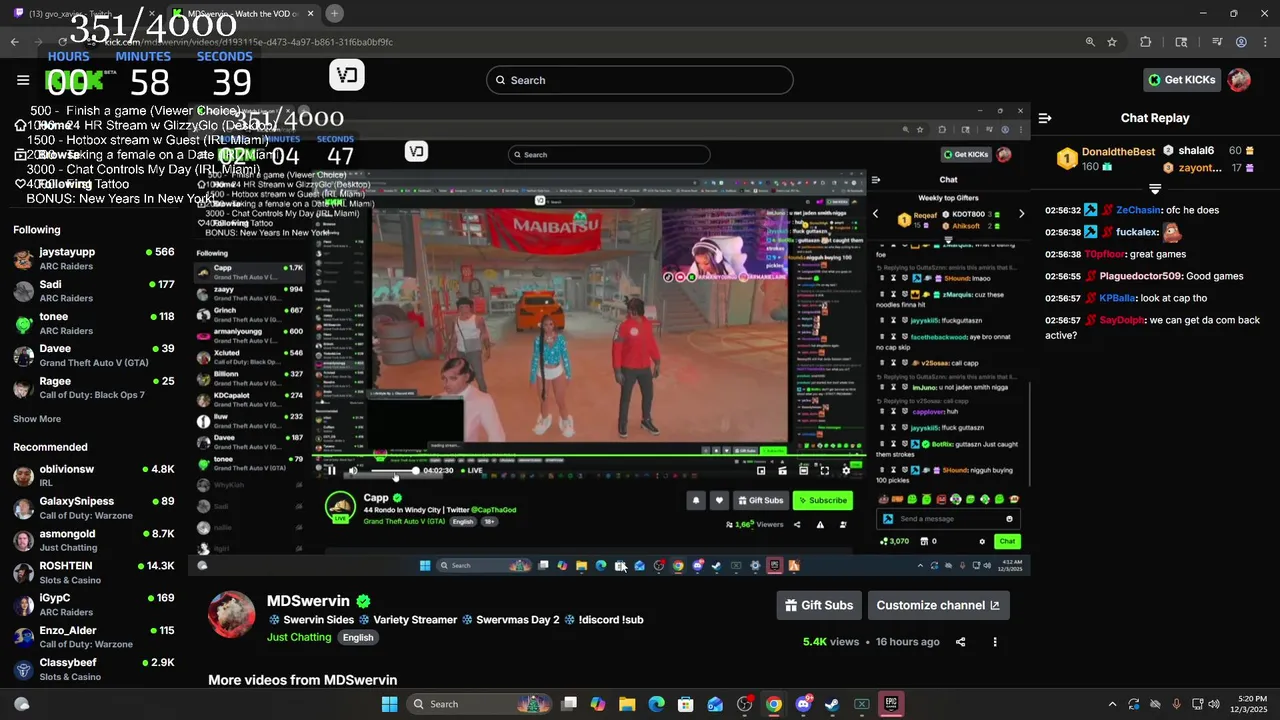This screenshot has height=720, width=1280.
Task: Show hidden system tray icons chevron
Action: 1112,704
